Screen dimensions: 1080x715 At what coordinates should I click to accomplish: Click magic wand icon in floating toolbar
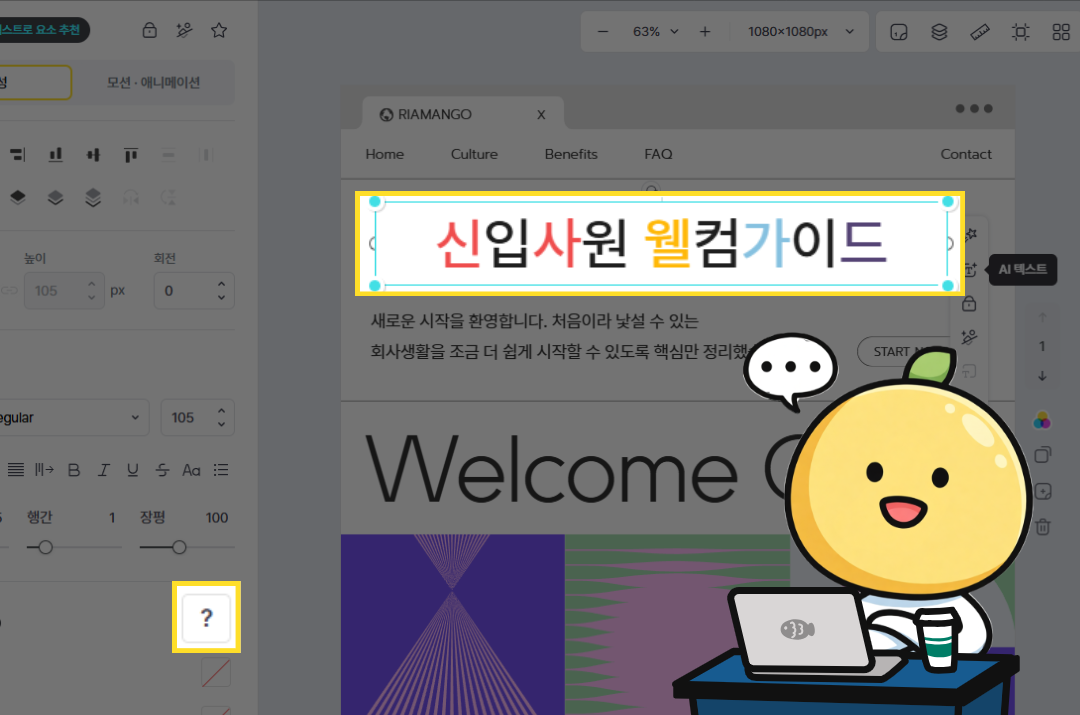pos(969,337)
